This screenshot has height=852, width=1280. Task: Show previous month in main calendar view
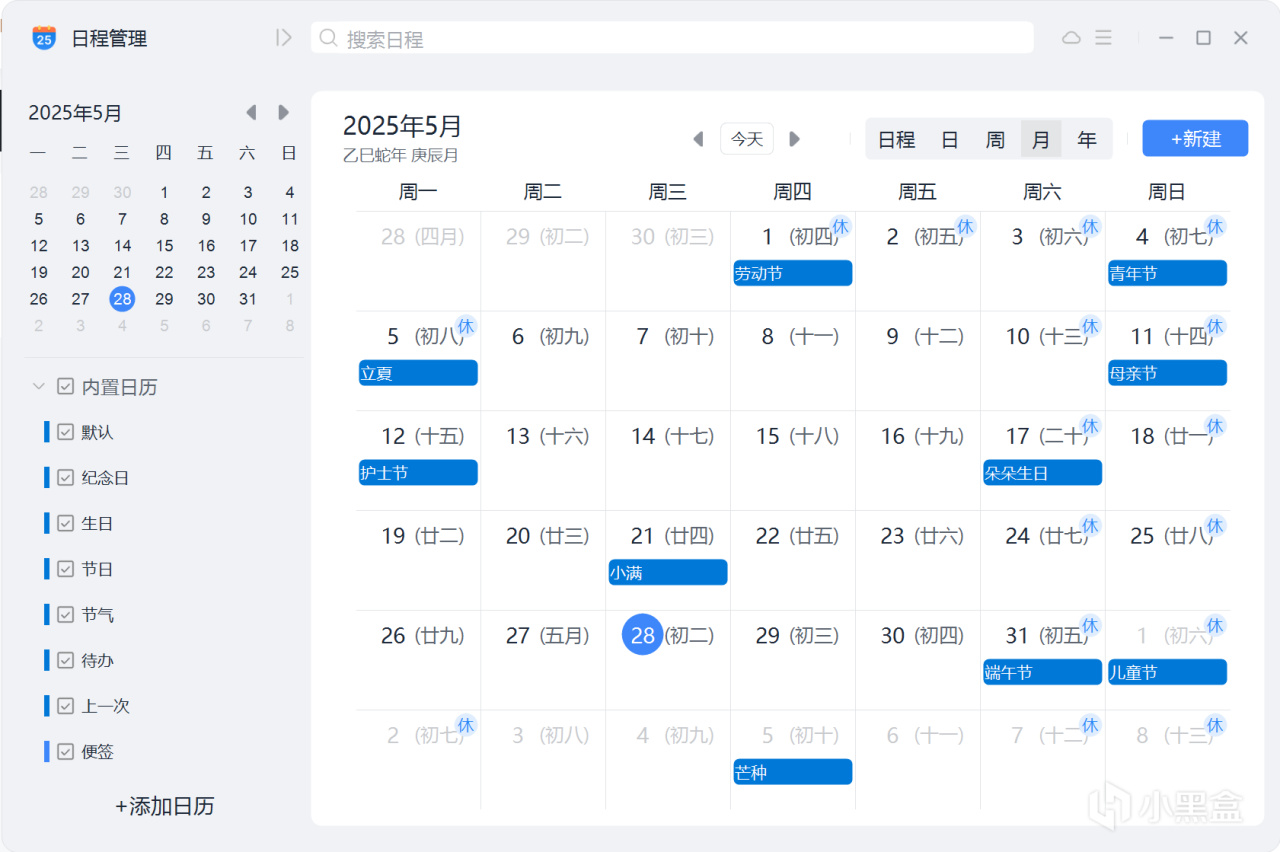pyautogui.click(x=698, y=139)
